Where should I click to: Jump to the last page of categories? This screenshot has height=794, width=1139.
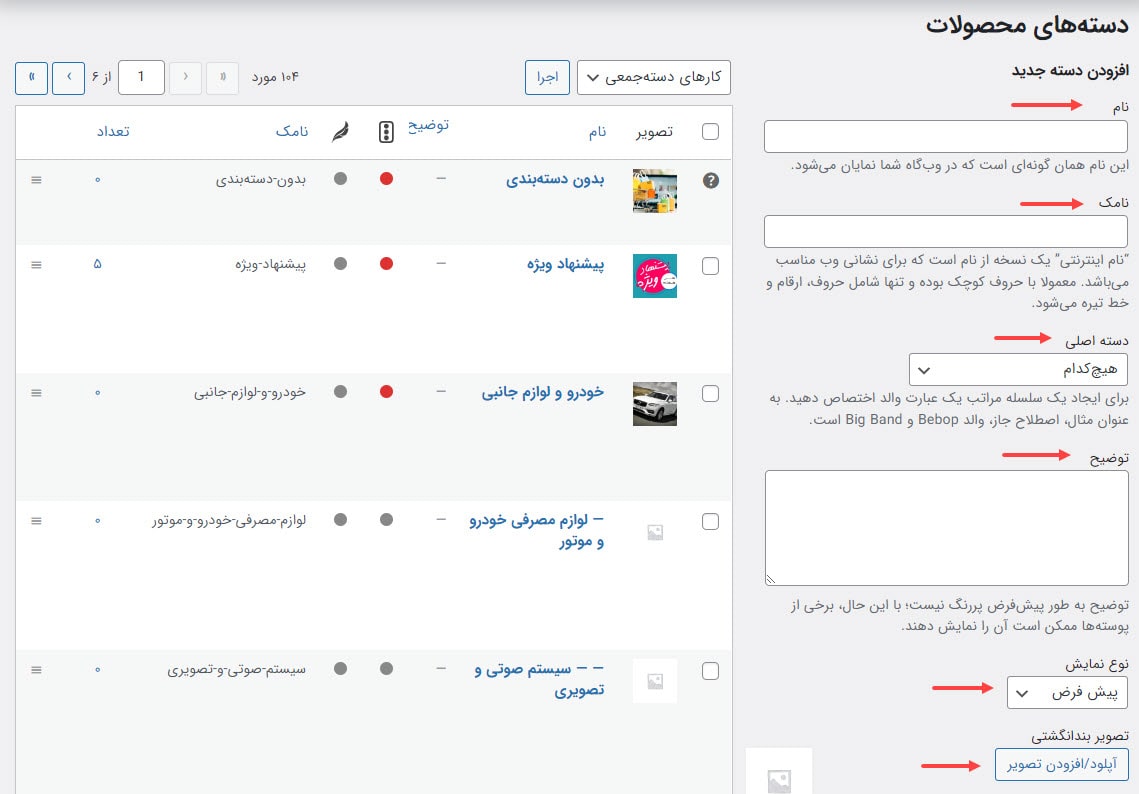pyautogui.click(x=31, y=77)
